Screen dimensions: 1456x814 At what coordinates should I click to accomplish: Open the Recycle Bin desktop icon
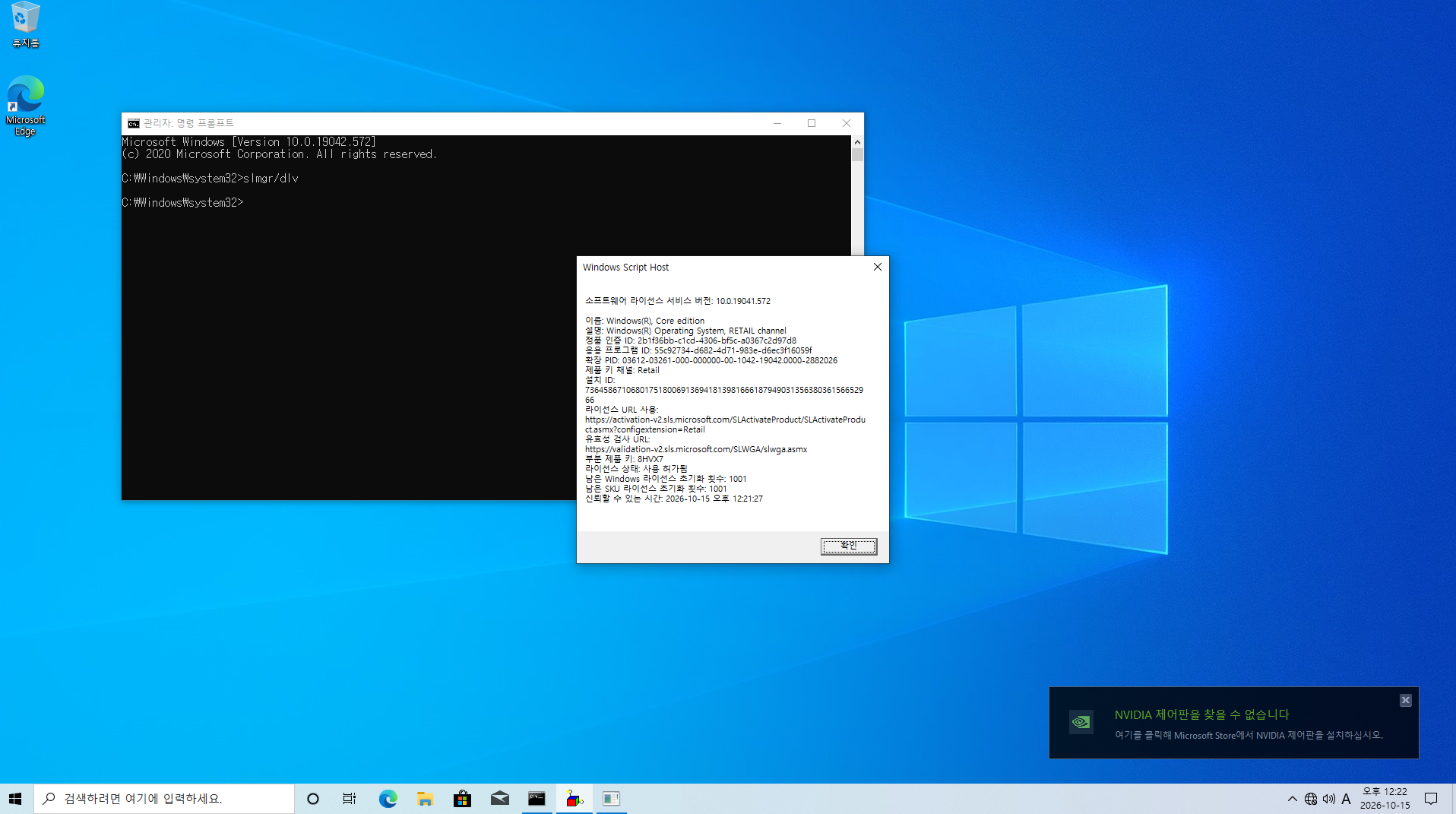point(25,24)
